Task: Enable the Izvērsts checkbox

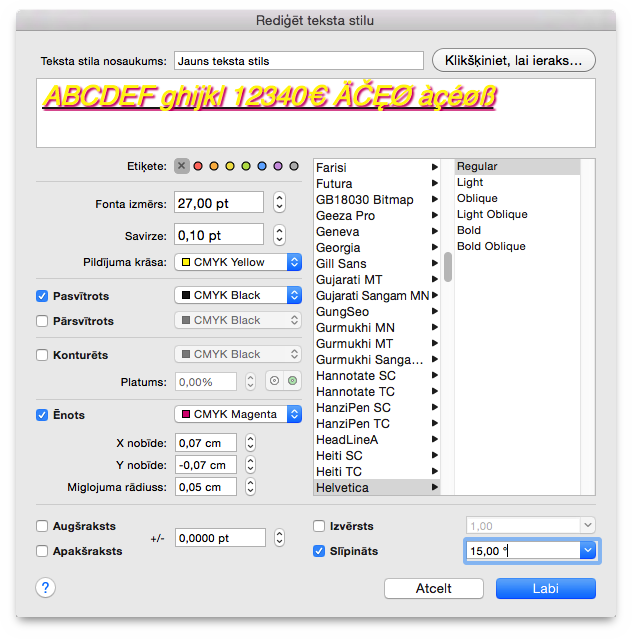Action: (x=319, y=526)
